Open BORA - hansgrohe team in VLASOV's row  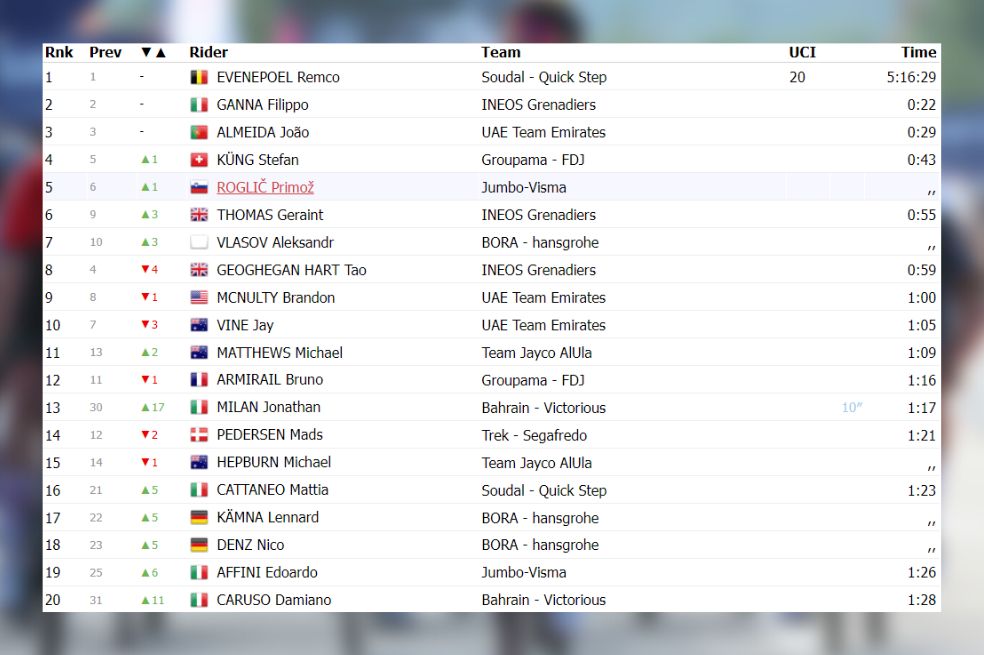[x=540, y=243]
